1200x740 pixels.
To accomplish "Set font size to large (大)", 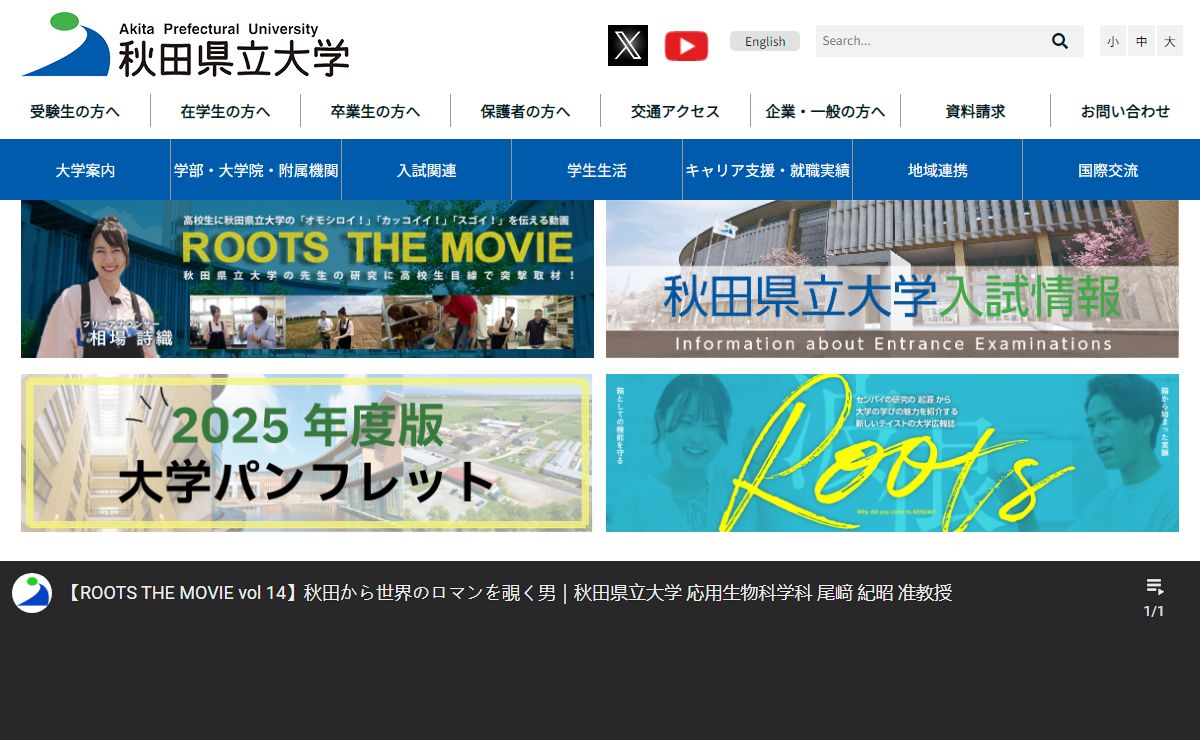I will [x=1170, y=41].
